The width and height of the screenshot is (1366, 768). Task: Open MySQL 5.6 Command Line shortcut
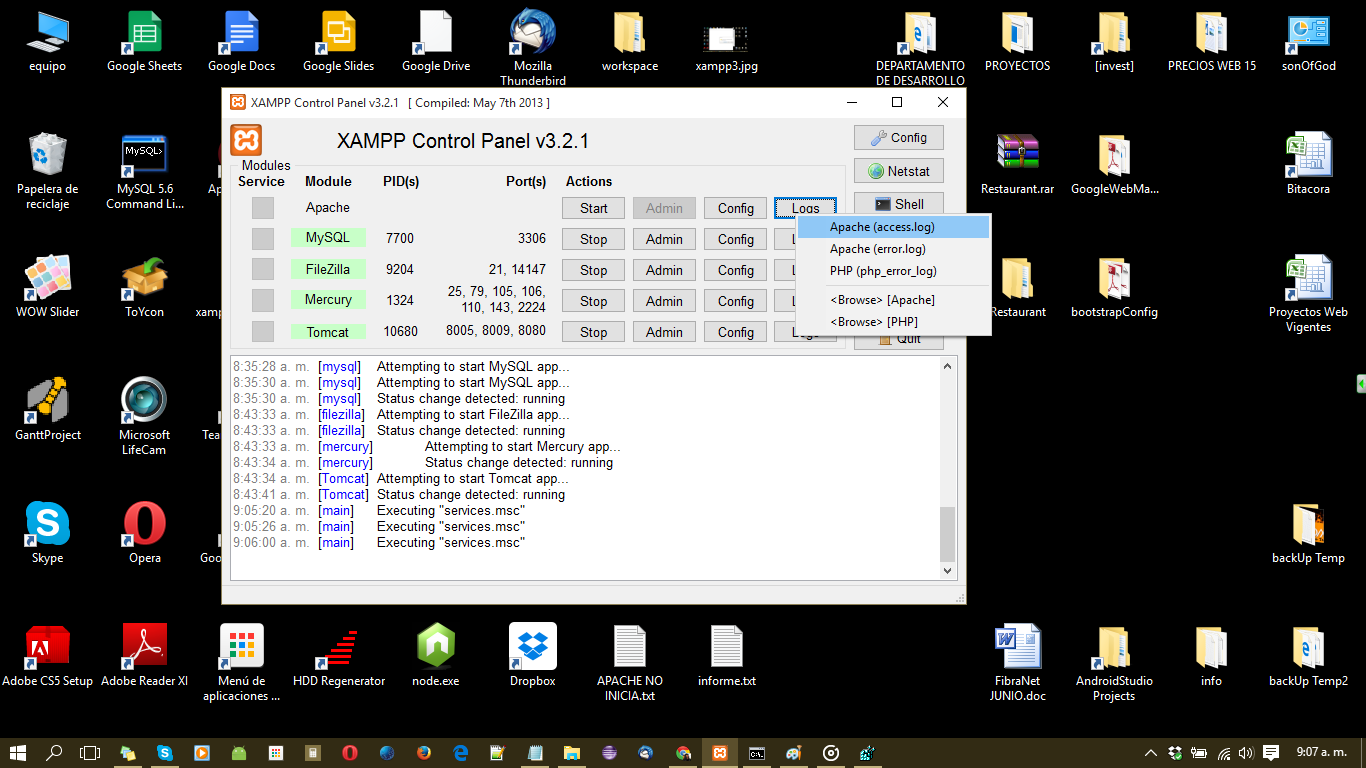point(145,172)
